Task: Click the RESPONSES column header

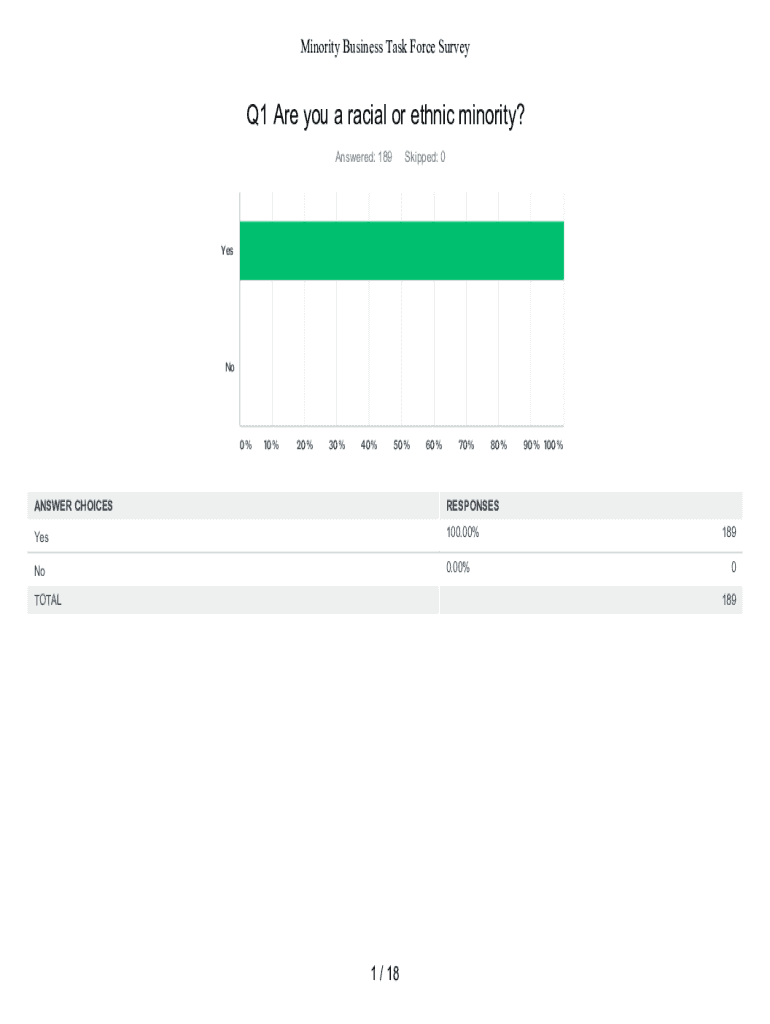Action: point(473,506)
